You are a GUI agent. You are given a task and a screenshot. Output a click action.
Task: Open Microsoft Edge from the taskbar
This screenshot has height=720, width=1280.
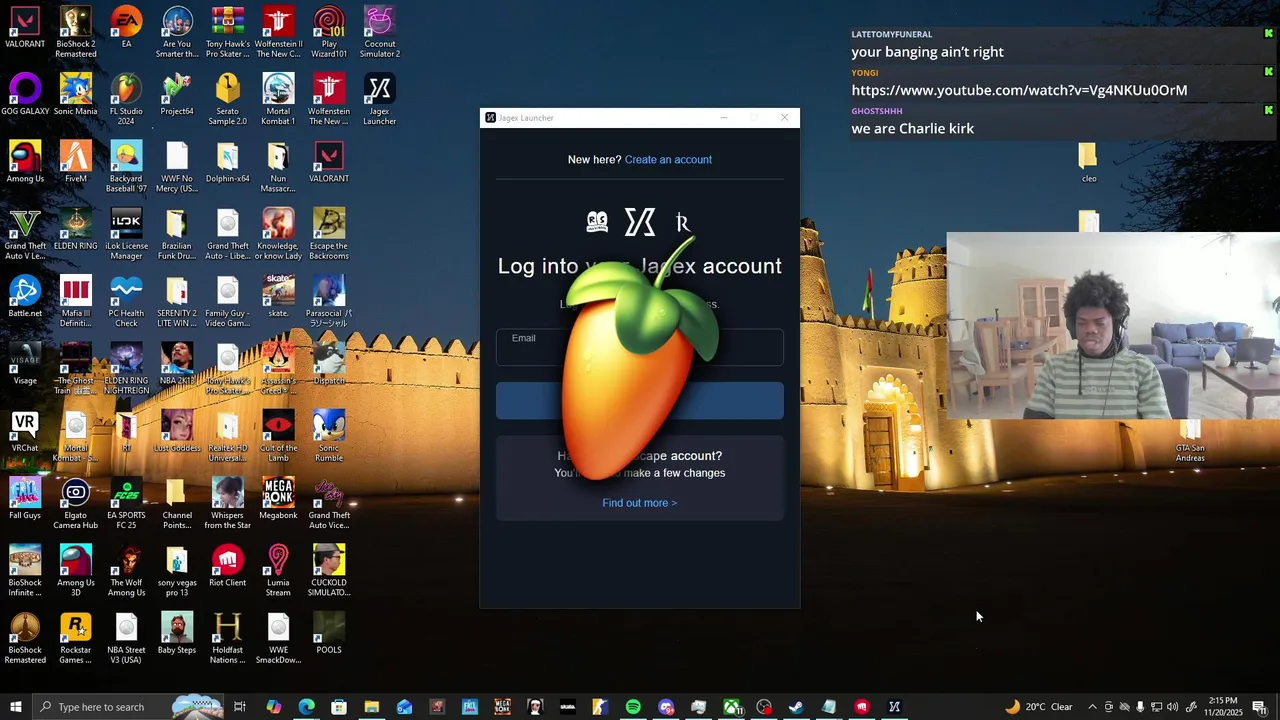point(306,707)
